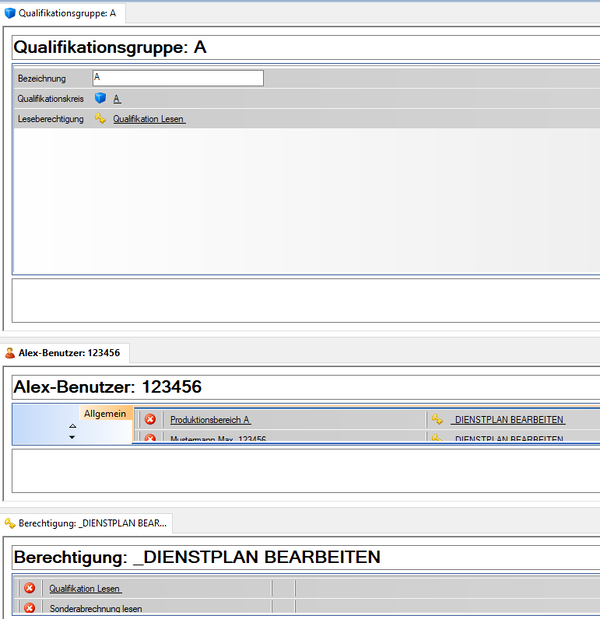Viewport: 600px width, 619px height.
Task: Open the Produktionsbereich A link
Action: pyautogui.click(x=210, y=420)
